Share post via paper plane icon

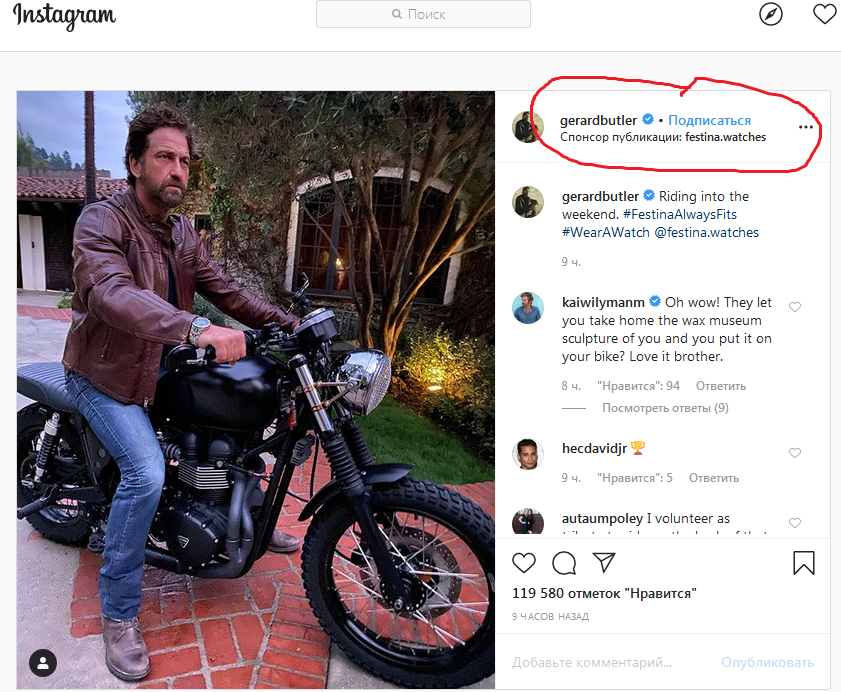[x=604, y=562]
